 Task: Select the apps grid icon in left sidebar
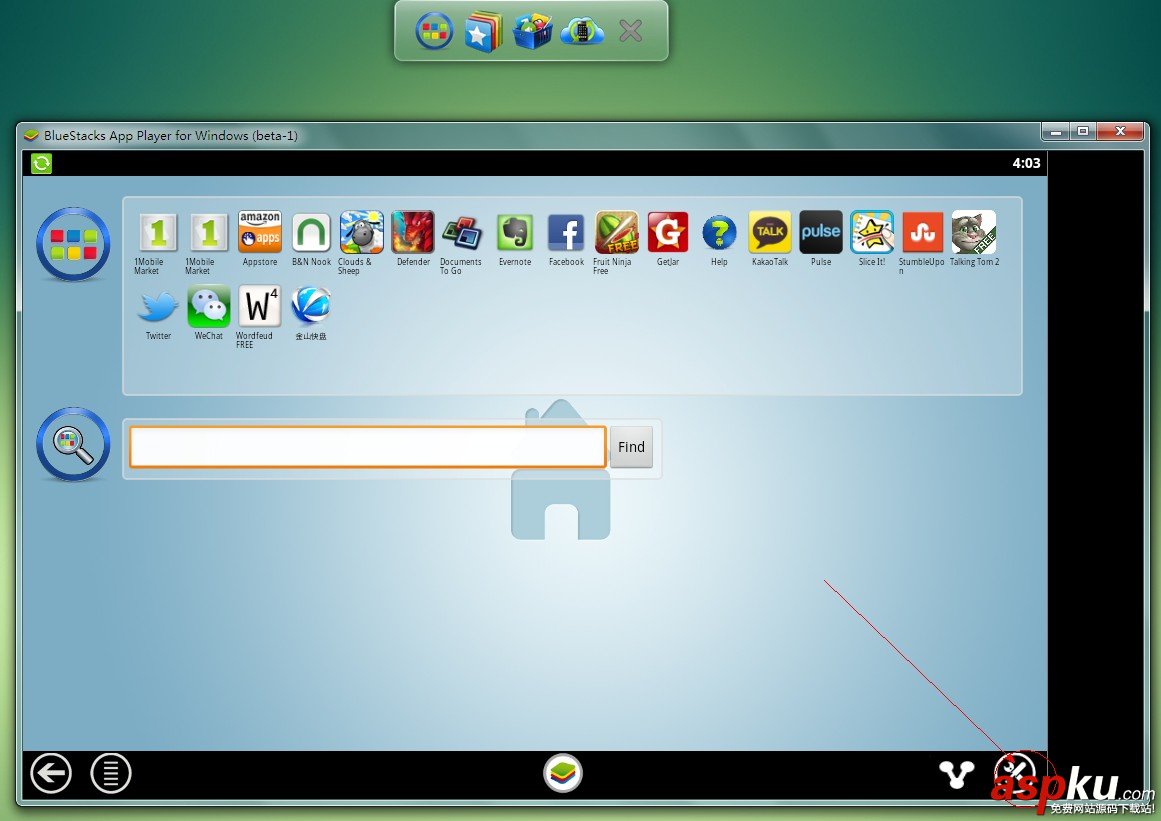pos(72,244)
